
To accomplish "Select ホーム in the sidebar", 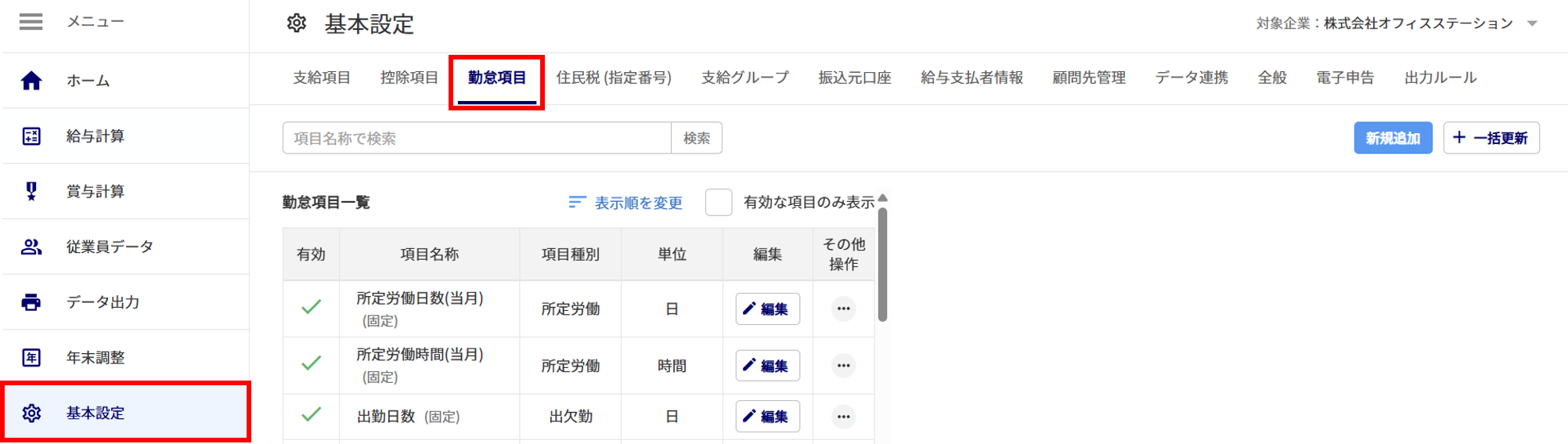I will click(x=125, y=81).
